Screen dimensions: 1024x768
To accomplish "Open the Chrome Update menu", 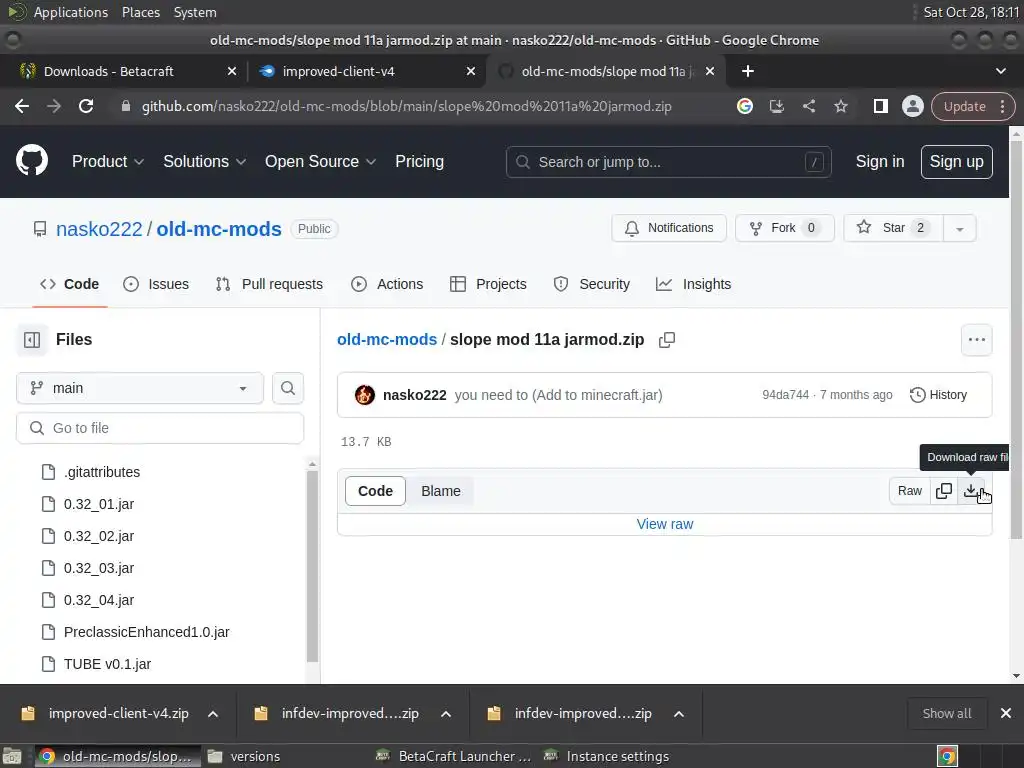I will 973,106.
